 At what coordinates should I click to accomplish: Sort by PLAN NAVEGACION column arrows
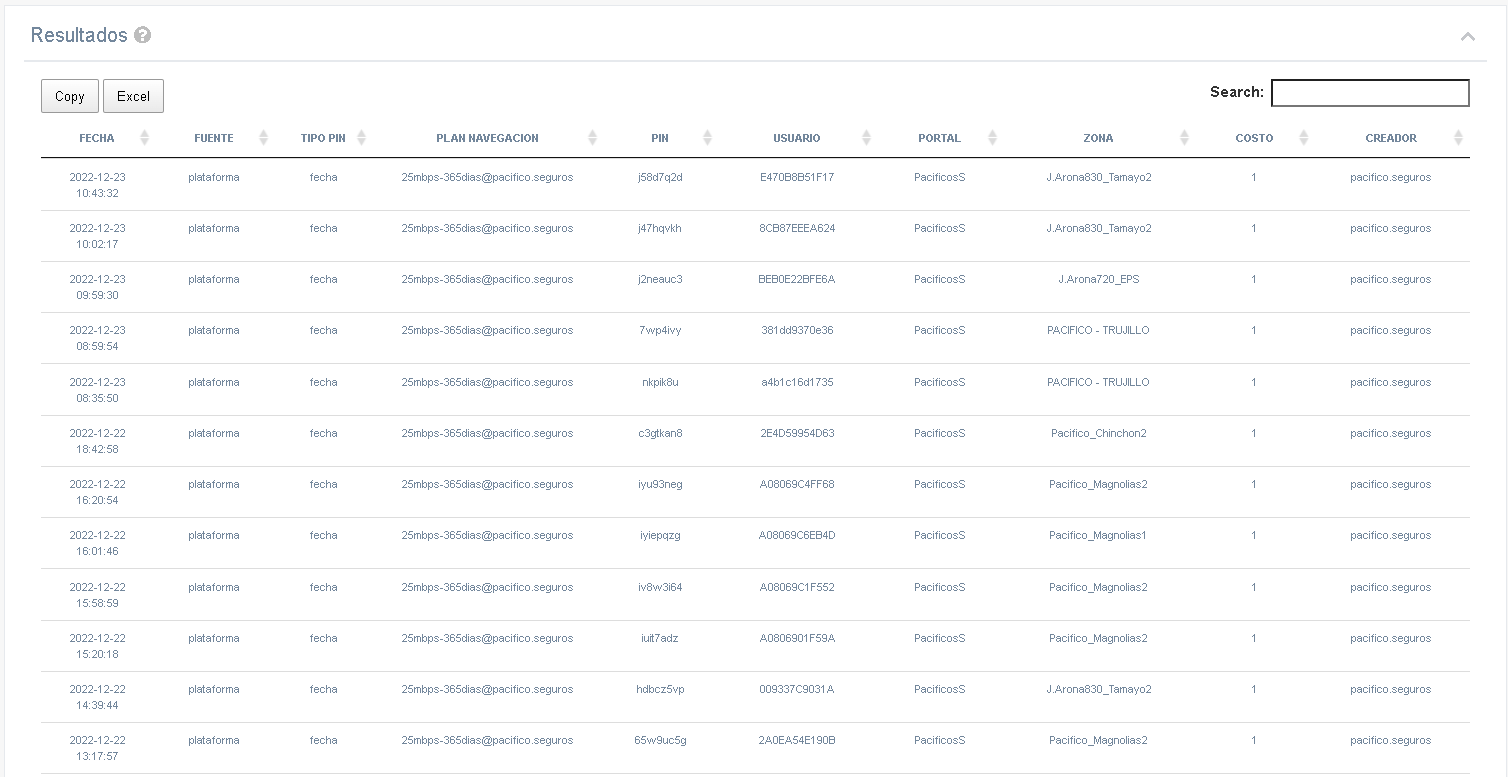click(x=592, y=138)
